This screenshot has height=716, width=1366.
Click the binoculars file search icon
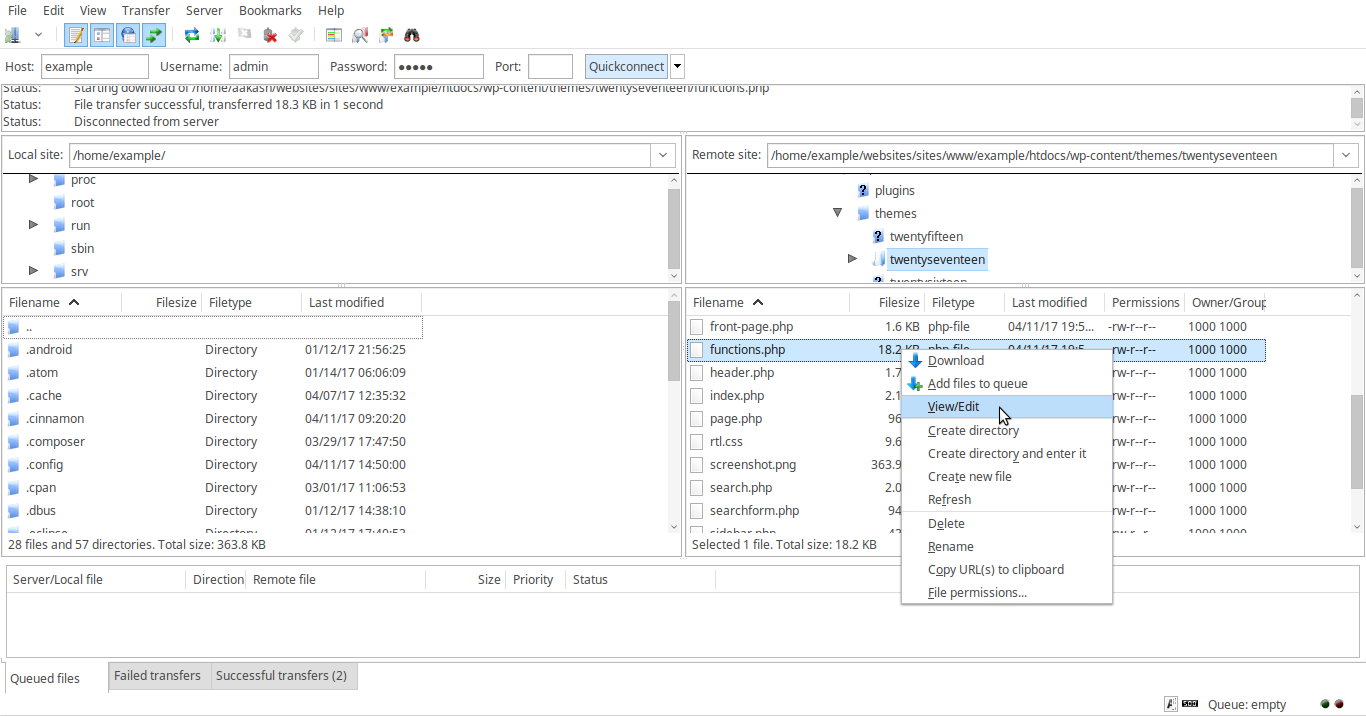[x=412, y=35]
